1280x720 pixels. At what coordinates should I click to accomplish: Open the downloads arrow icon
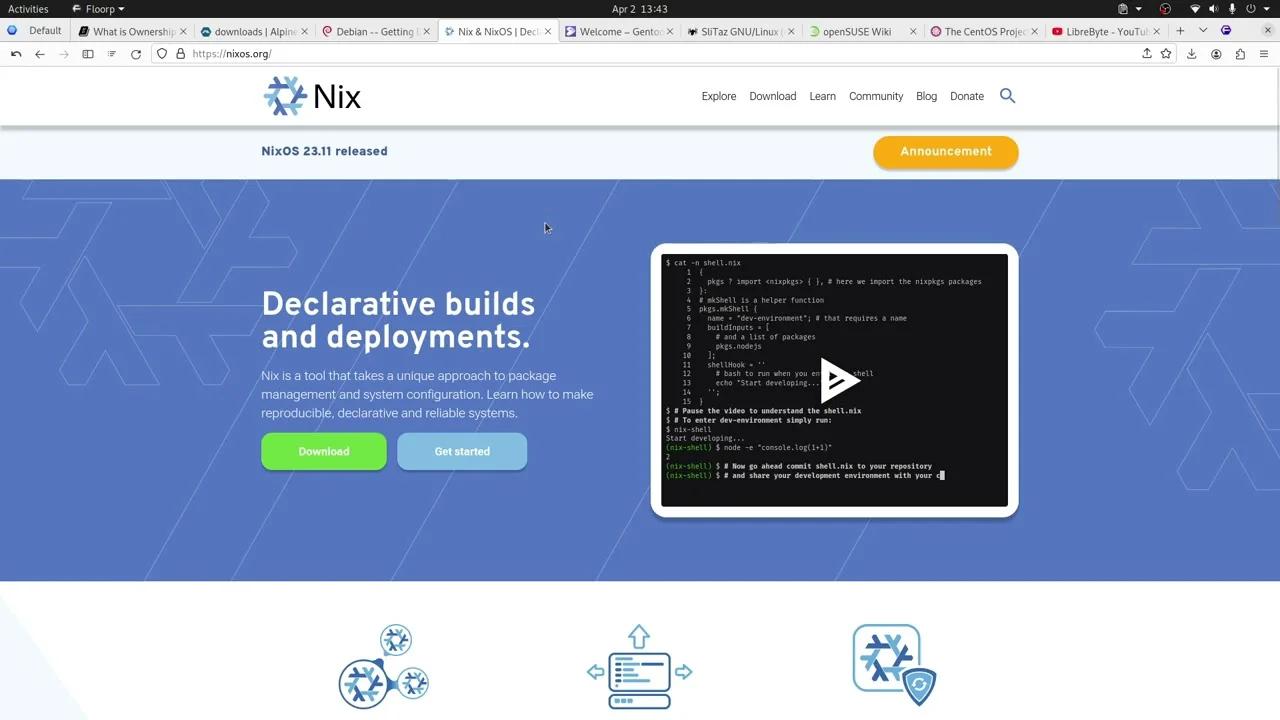pos(1192,54)
